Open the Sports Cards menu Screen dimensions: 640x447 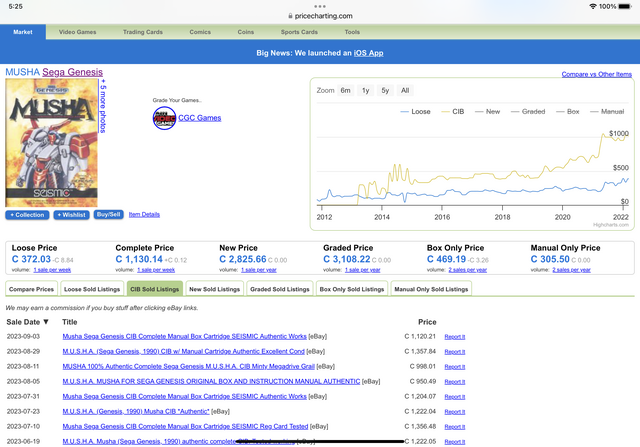coord(299,32)
